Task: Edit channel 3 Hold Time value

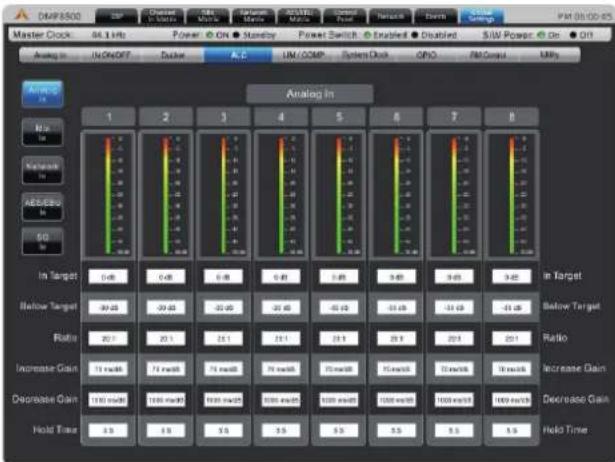Action: [x=224, y=430]
